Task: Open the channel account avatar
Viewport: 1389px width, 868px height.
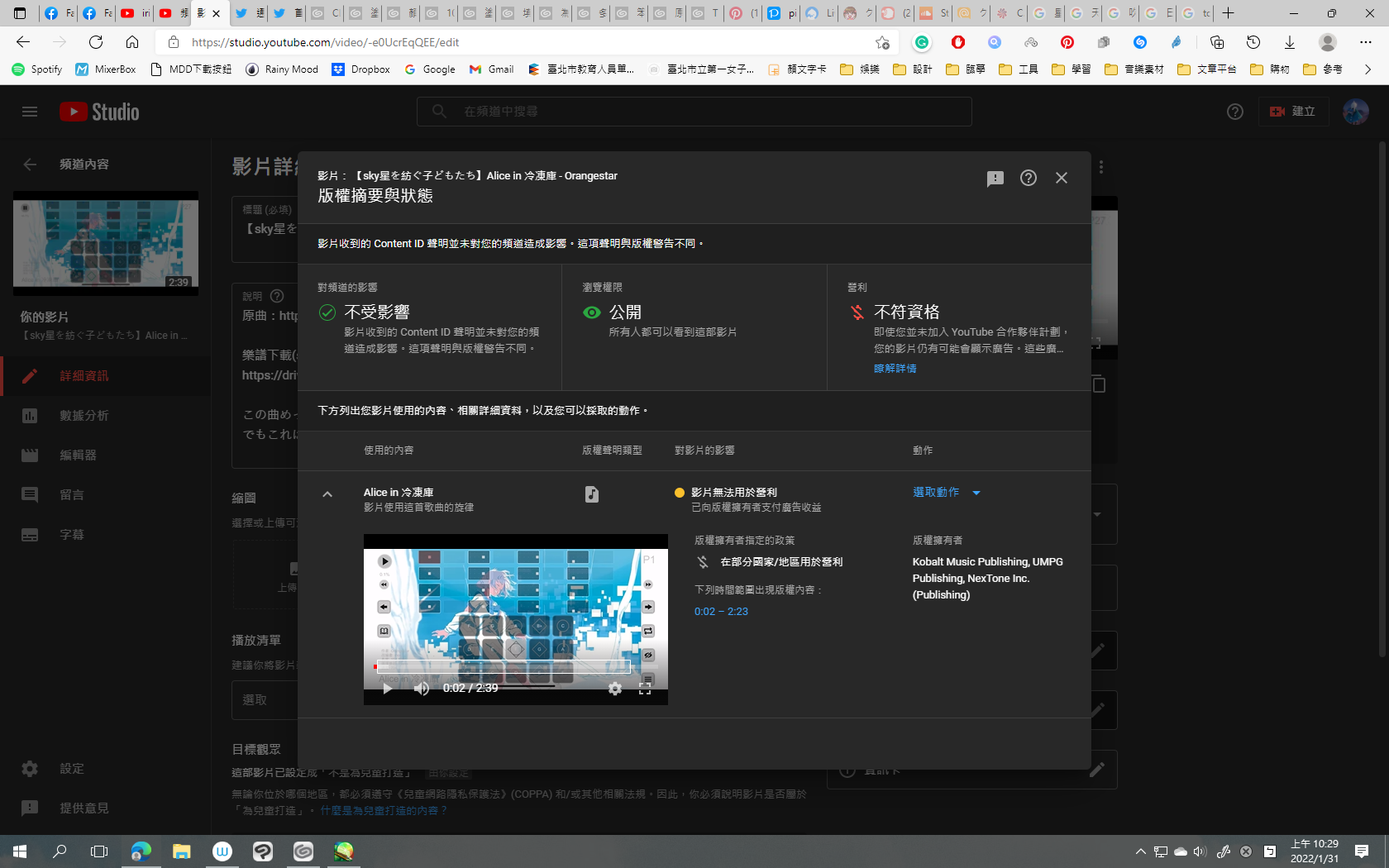Action: [1356, 112]
